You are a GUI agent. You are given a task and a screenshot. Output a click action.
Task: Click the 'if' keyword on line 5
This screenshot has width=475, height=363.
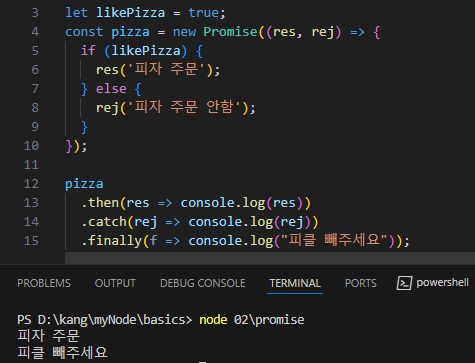(88, 51)
